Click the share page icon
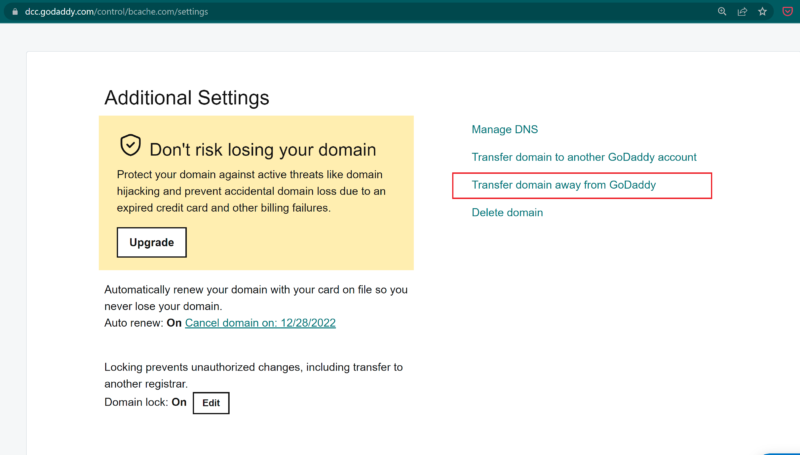 (x=742, y=11)
